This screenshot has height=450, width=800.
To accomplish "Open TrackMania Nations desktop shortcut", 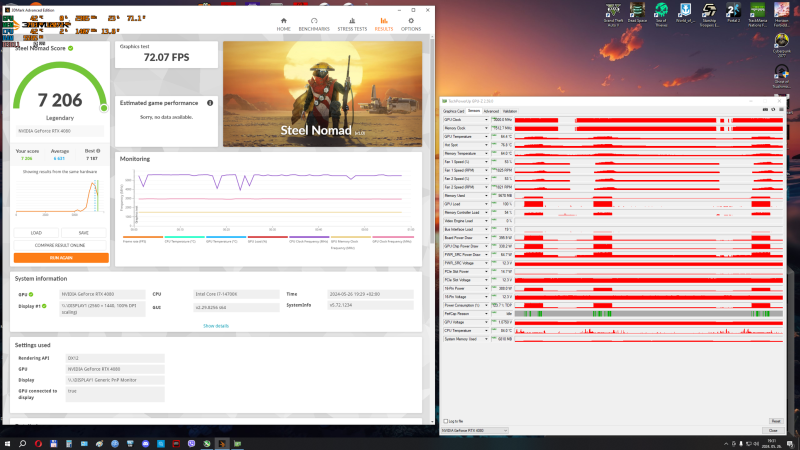I will click(758, 15).
